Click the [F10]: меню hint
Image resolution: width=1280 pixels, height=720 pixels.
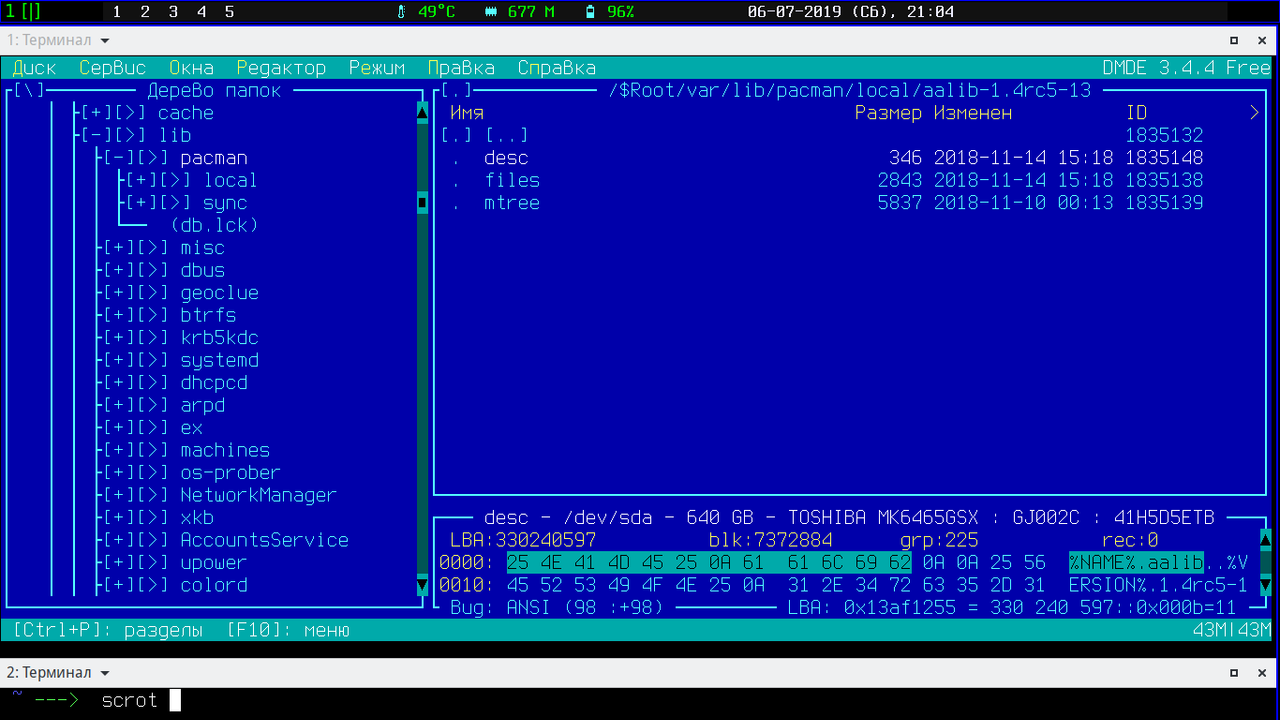click(x=288, y=631)
